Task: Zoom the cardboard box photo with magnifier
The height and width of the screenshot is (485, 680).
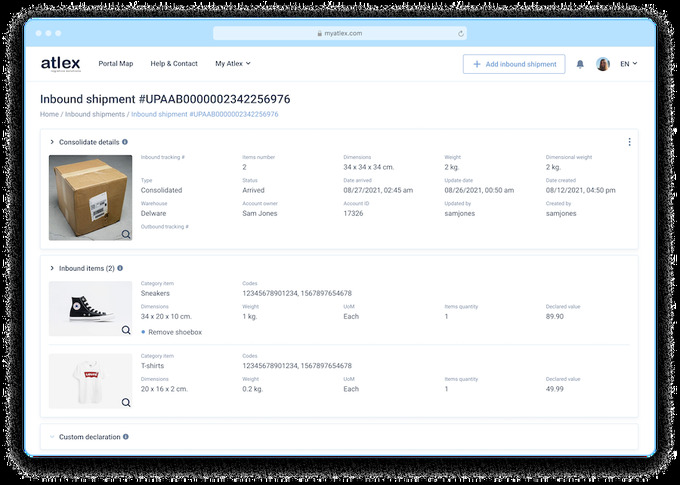Action: tap(126, 234)
